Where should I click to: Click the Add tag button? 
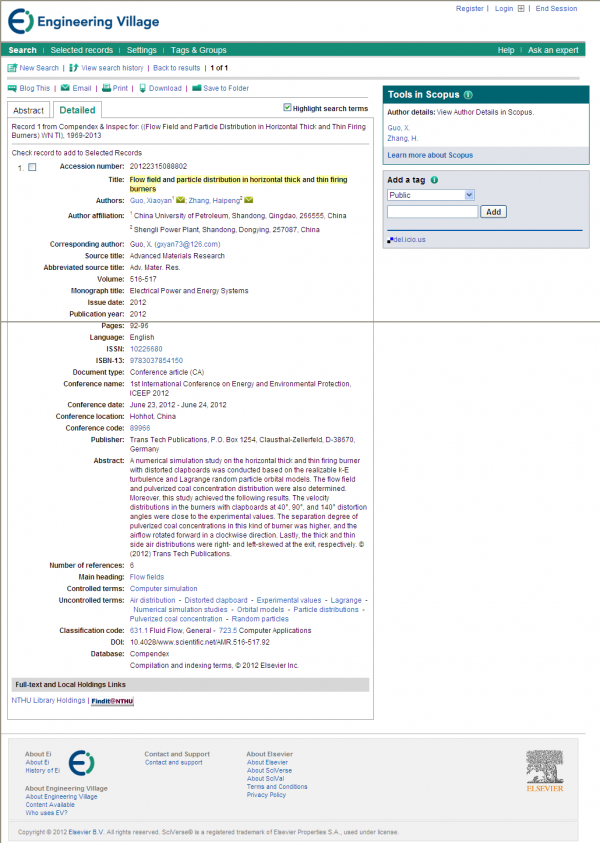click(x=494, y=212)
